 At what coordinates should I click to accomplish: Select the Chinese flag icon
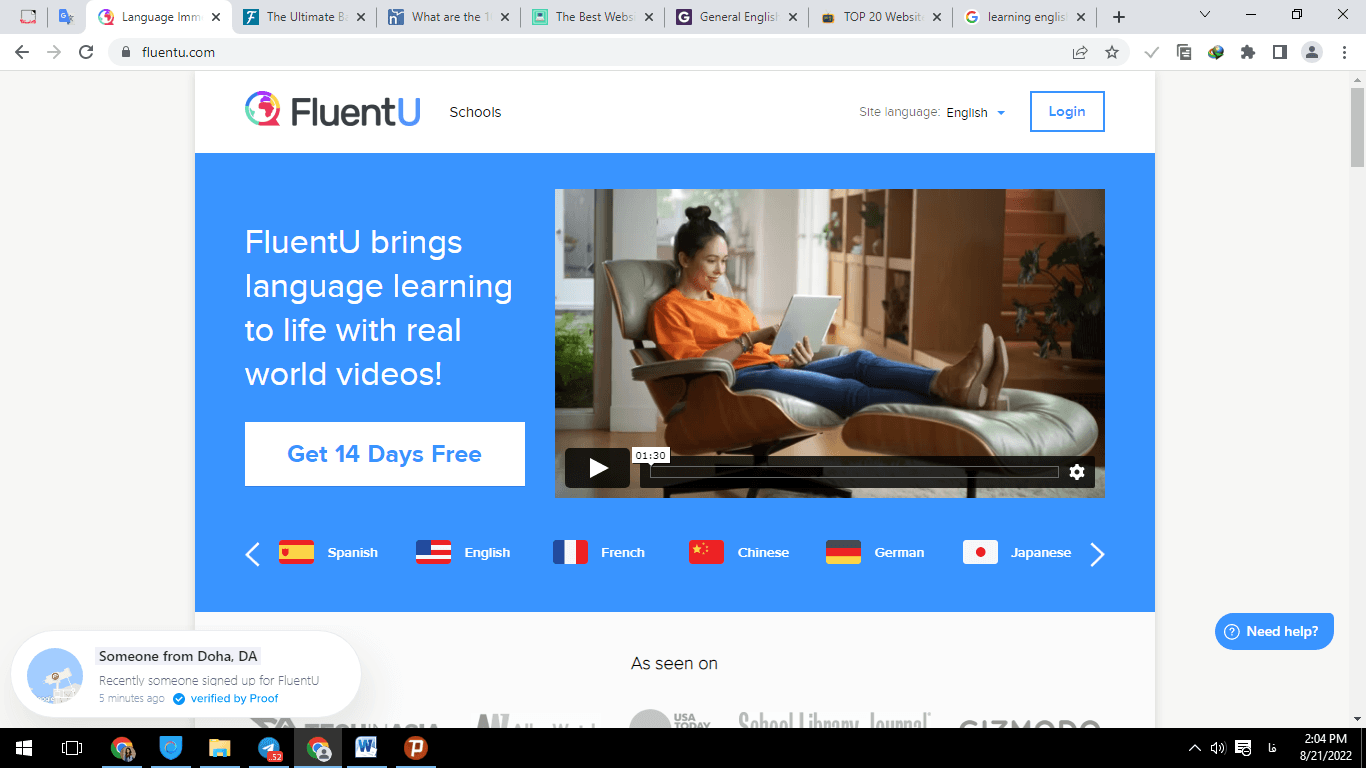pyautogui.click(x=706, y=552)
